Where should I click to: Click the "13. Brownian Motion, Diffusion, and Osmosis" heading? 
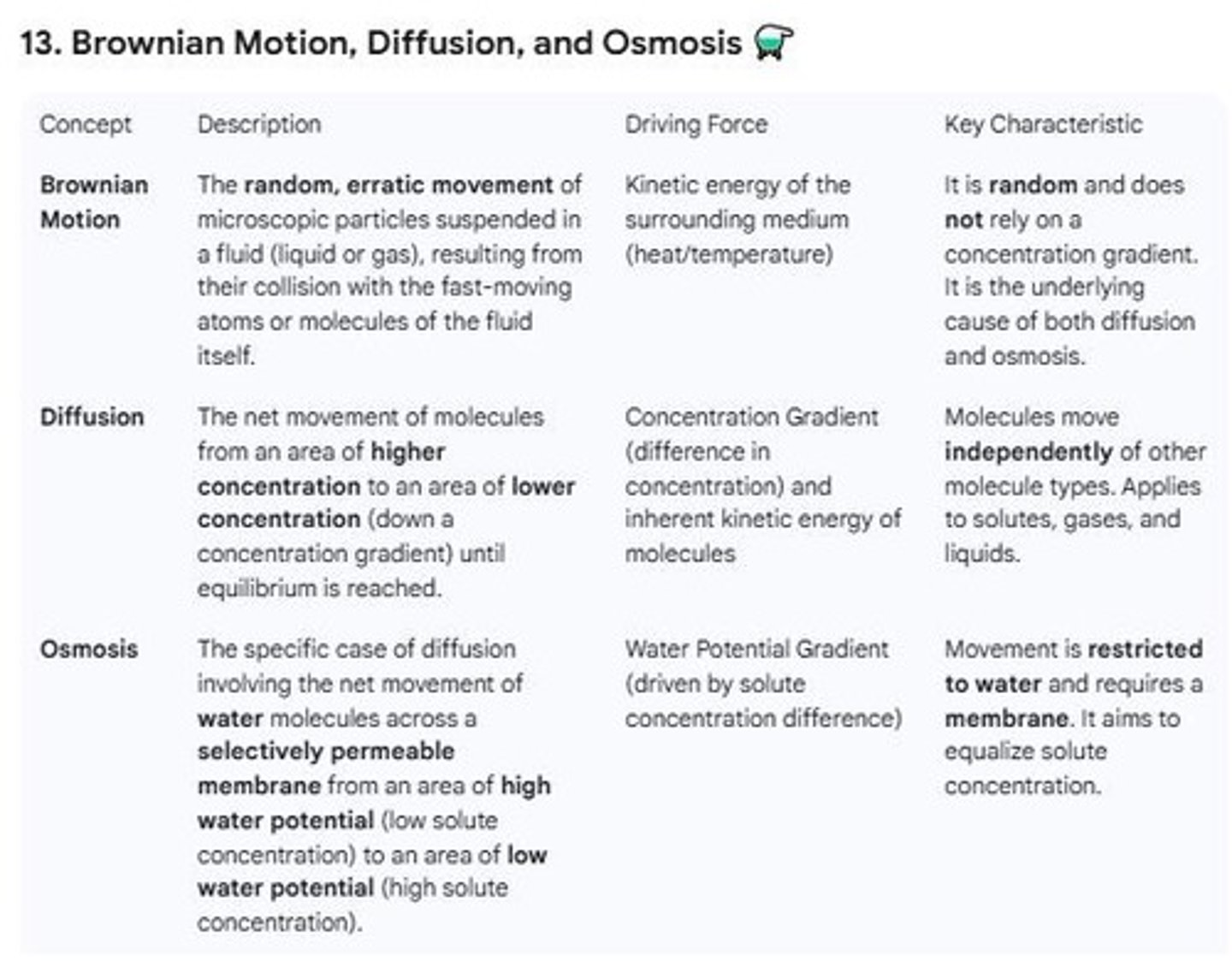click(381, 43)
